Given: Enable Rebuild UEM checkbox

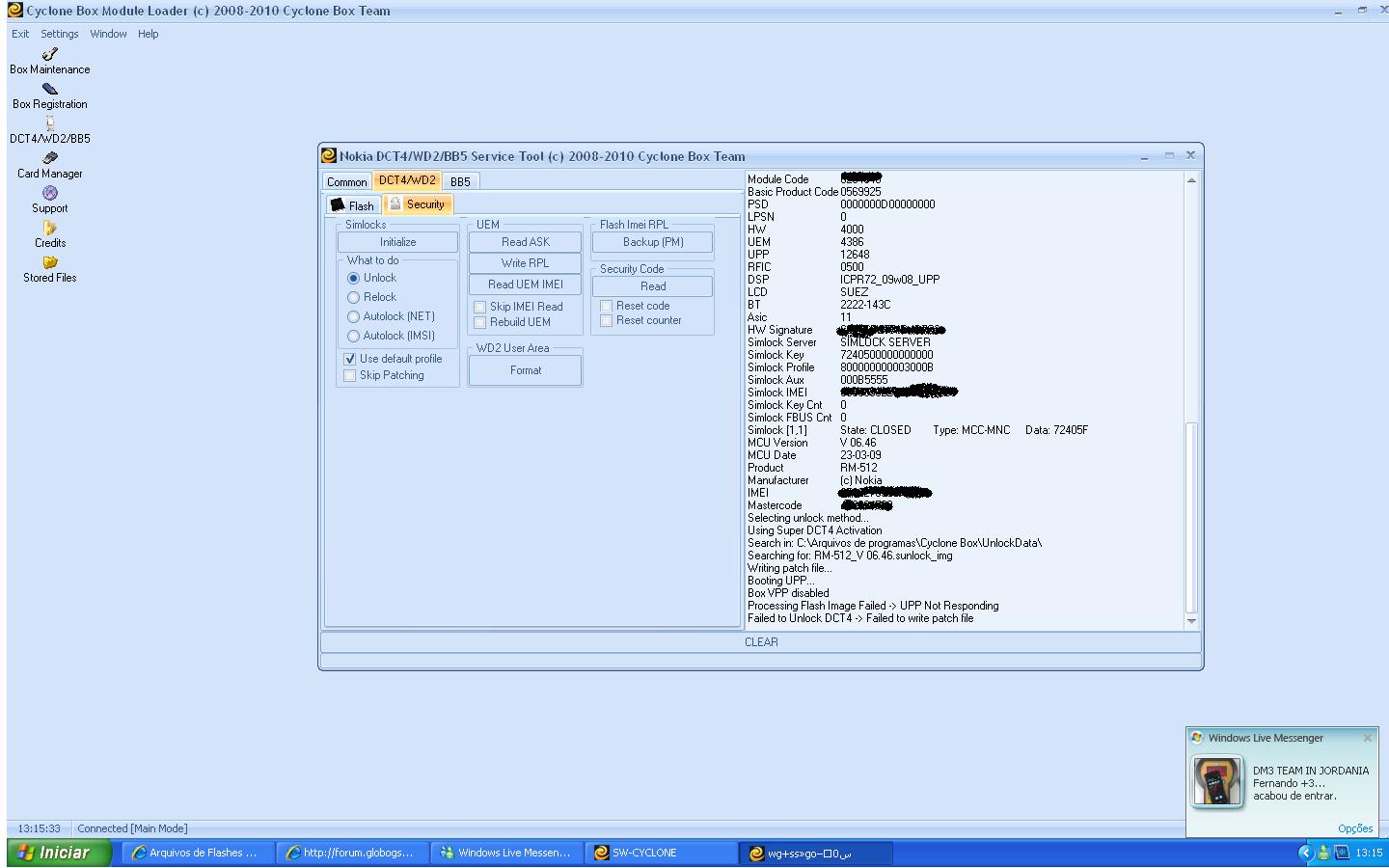Looking at the screenshot, I should point(479,322).
